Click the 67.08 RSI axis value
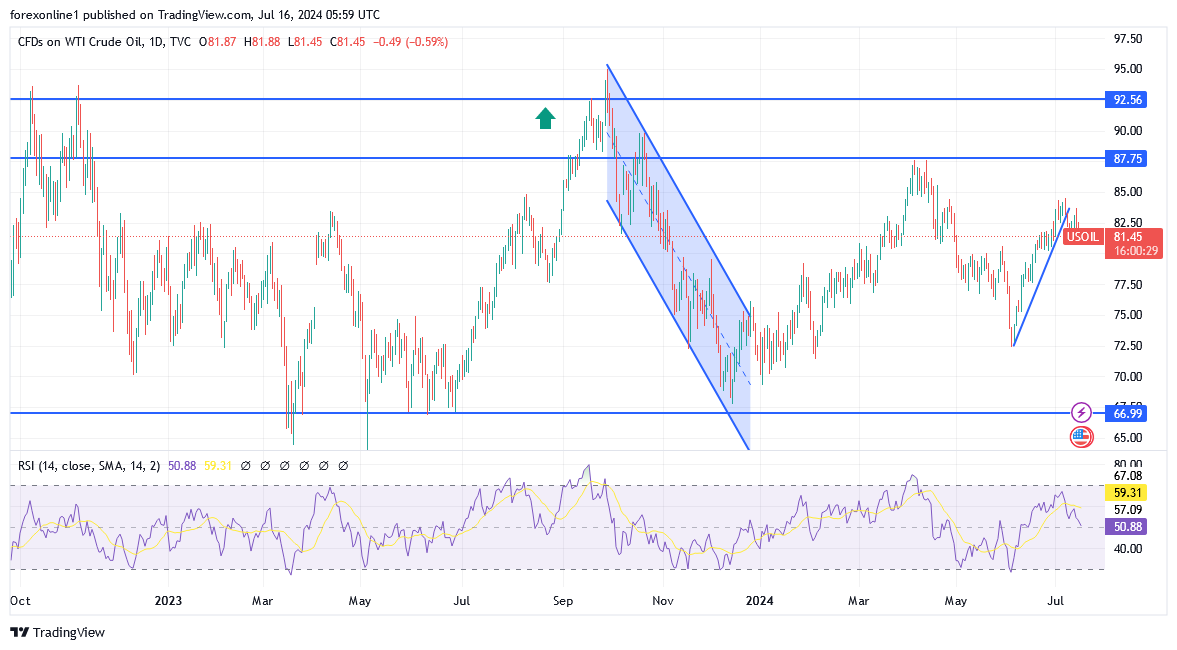 point(1127,476)
